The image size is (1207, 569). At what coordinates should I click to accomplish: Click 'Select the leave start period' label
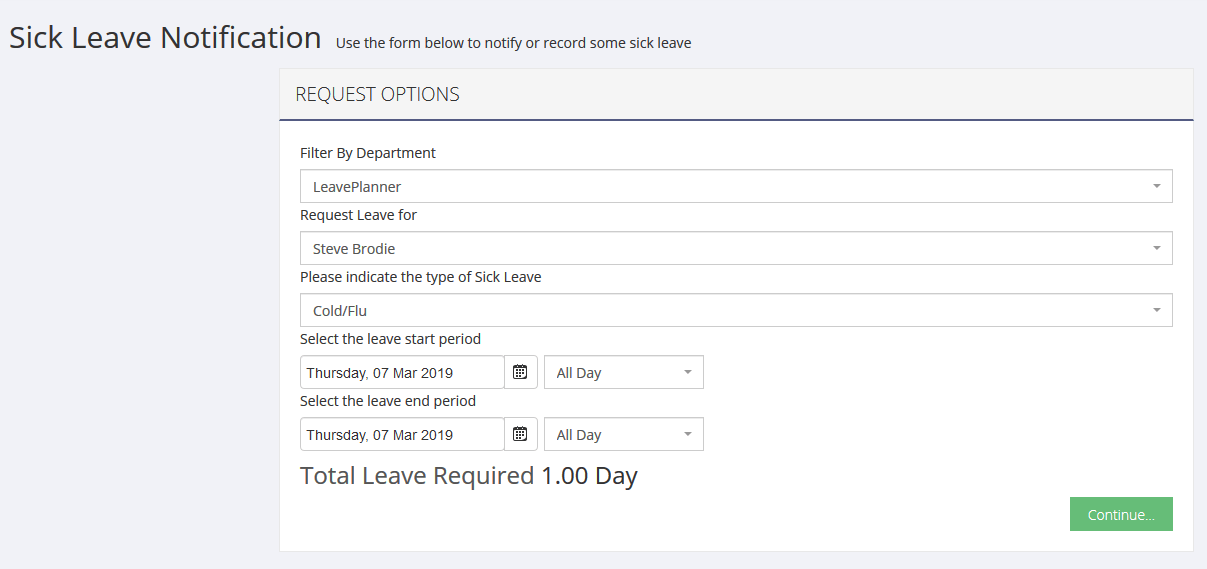390,339
